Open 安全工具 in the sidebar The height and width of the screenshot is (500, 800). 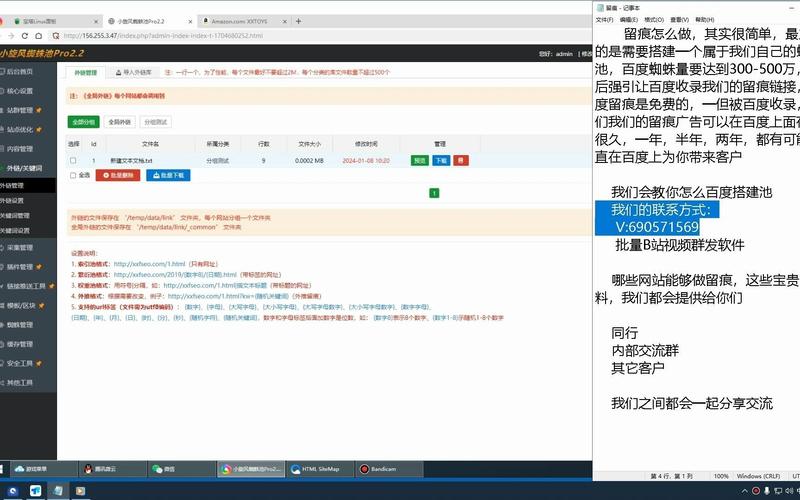coord(20,363)
